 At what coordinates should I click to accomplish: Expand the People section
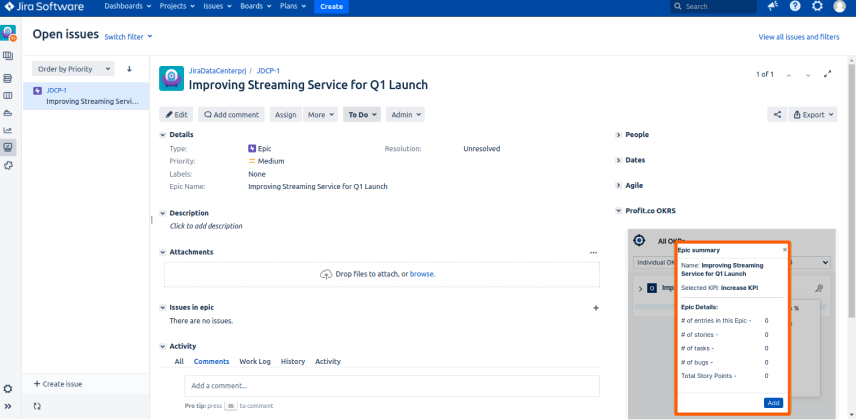tap(619, 135)
